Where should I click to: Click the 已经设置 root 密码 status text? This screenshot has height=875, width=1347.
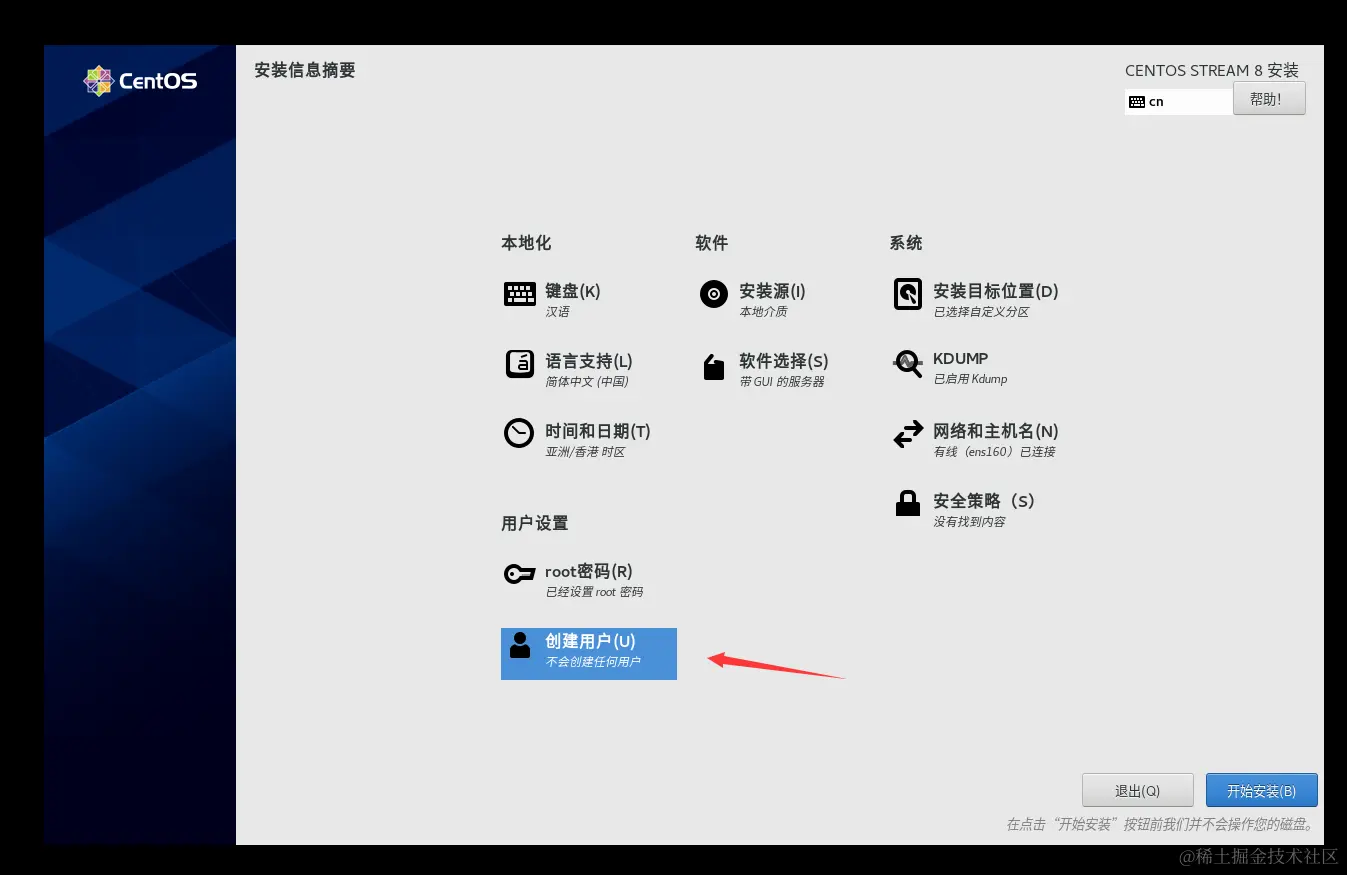tap(595, 591)
